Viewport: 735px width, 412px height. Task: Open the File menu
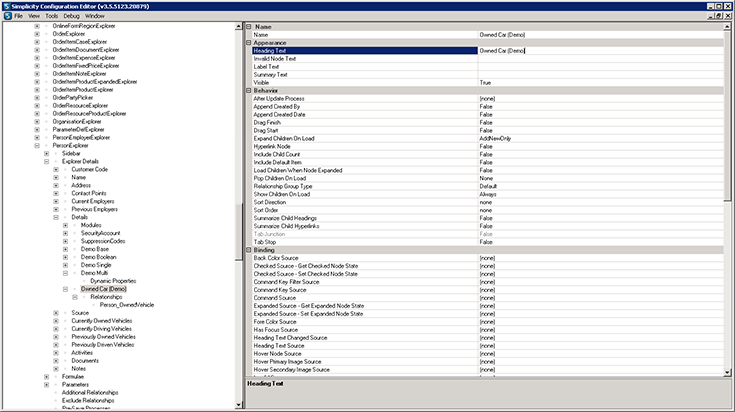coord(18,16)
